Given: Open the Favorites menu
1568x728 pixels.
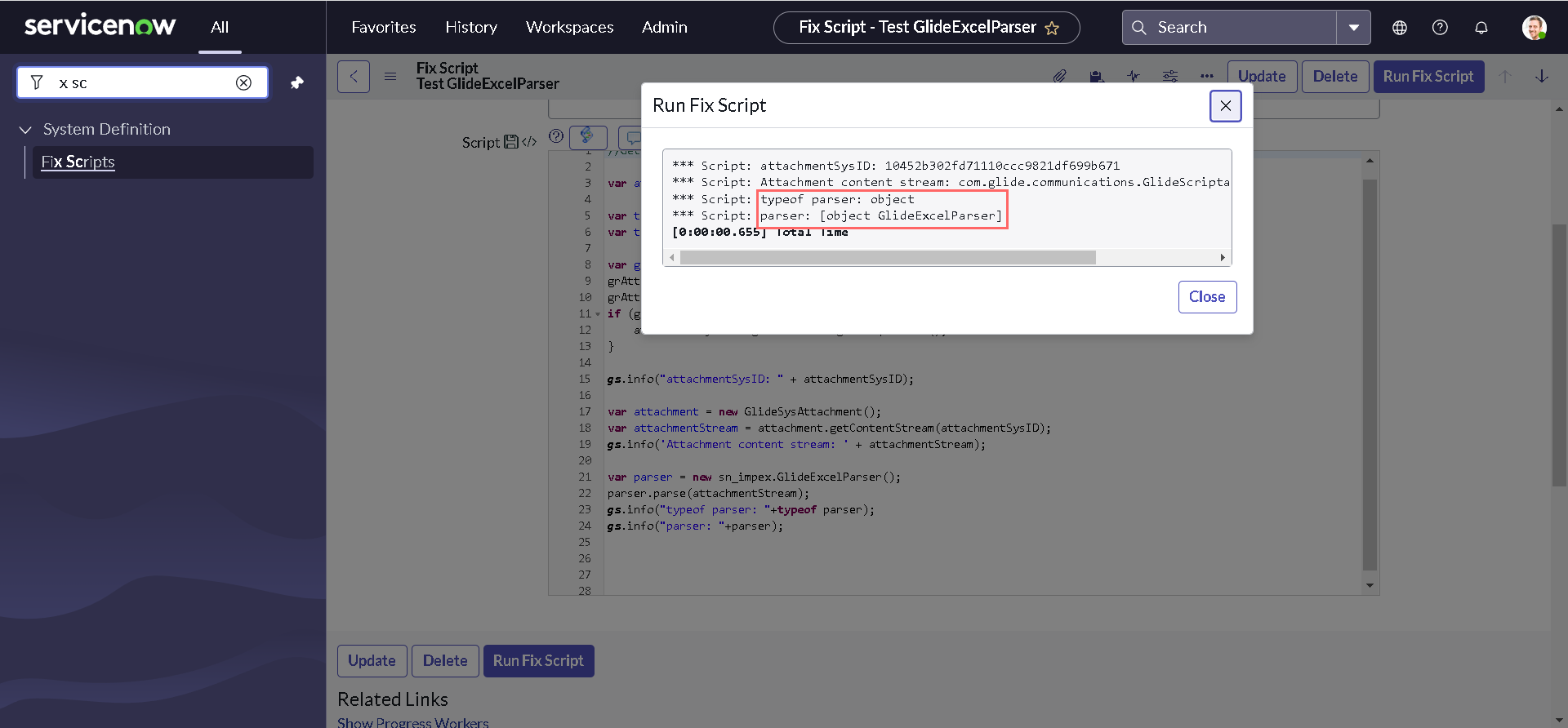Looking at the screenshot, I should point(384,27).
